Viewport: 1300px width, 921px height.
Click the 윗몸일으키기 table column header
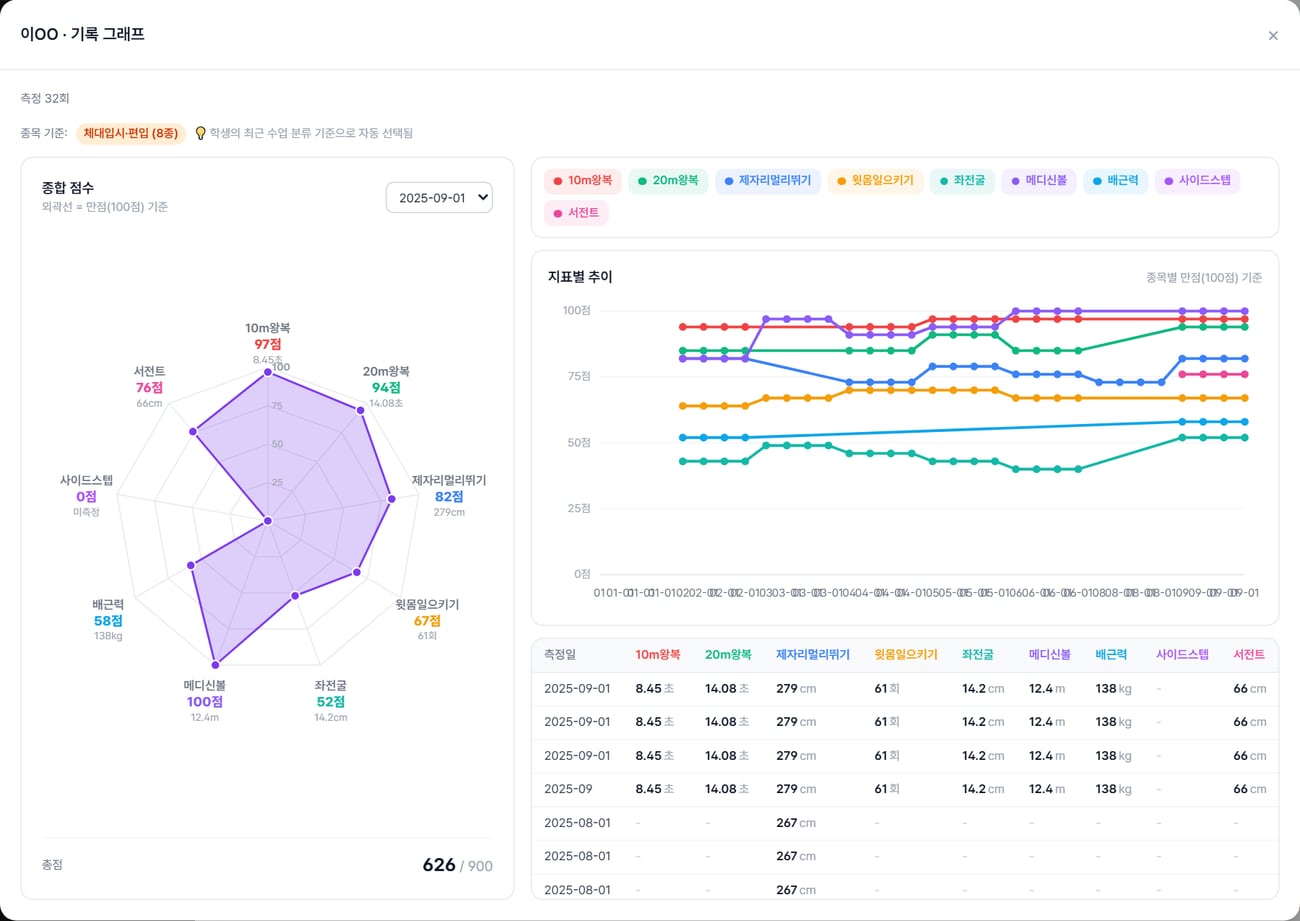[x=906, y=655]
